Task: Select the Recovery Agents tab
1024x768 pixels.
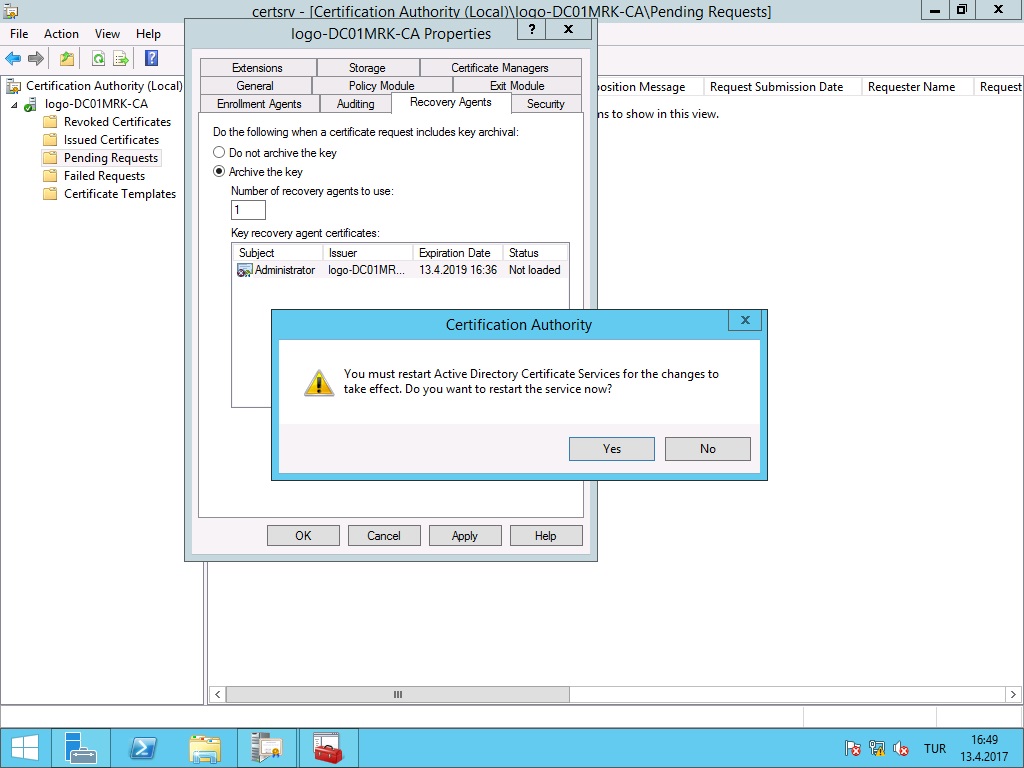Action: pyautogui.click(x=451, y=103)
